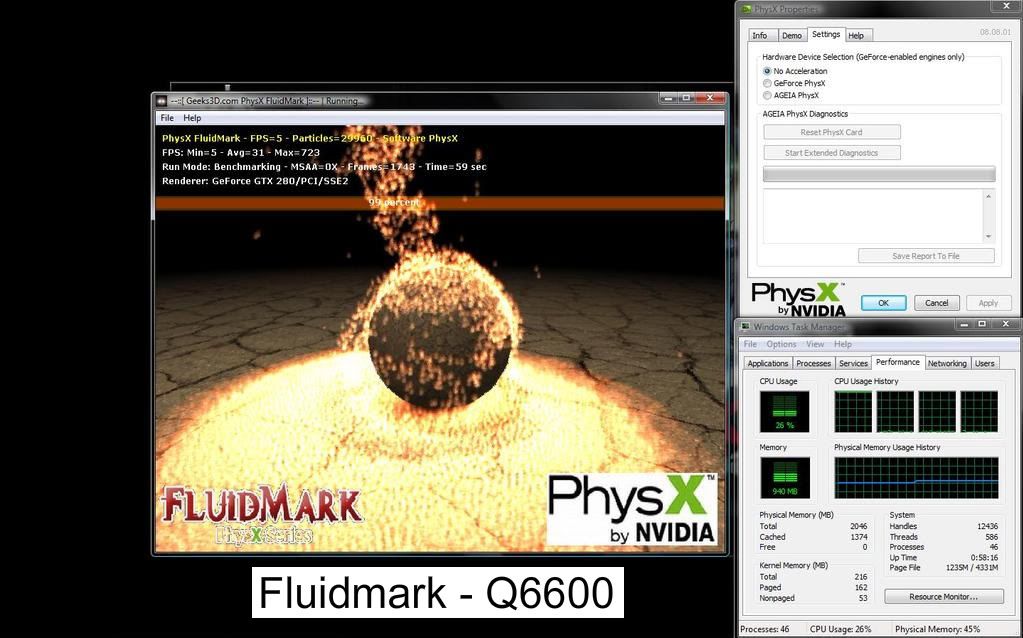Minimize the FluidMark window
The image size is (1023, 638).
(x=668, y=98)
